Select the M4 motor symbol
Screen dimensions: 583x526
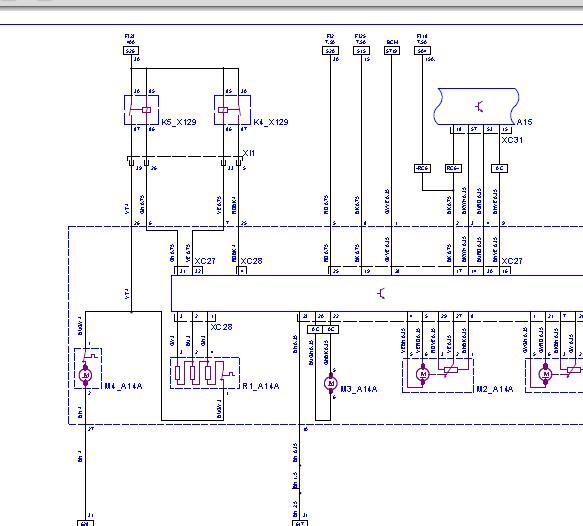(86, 375)
